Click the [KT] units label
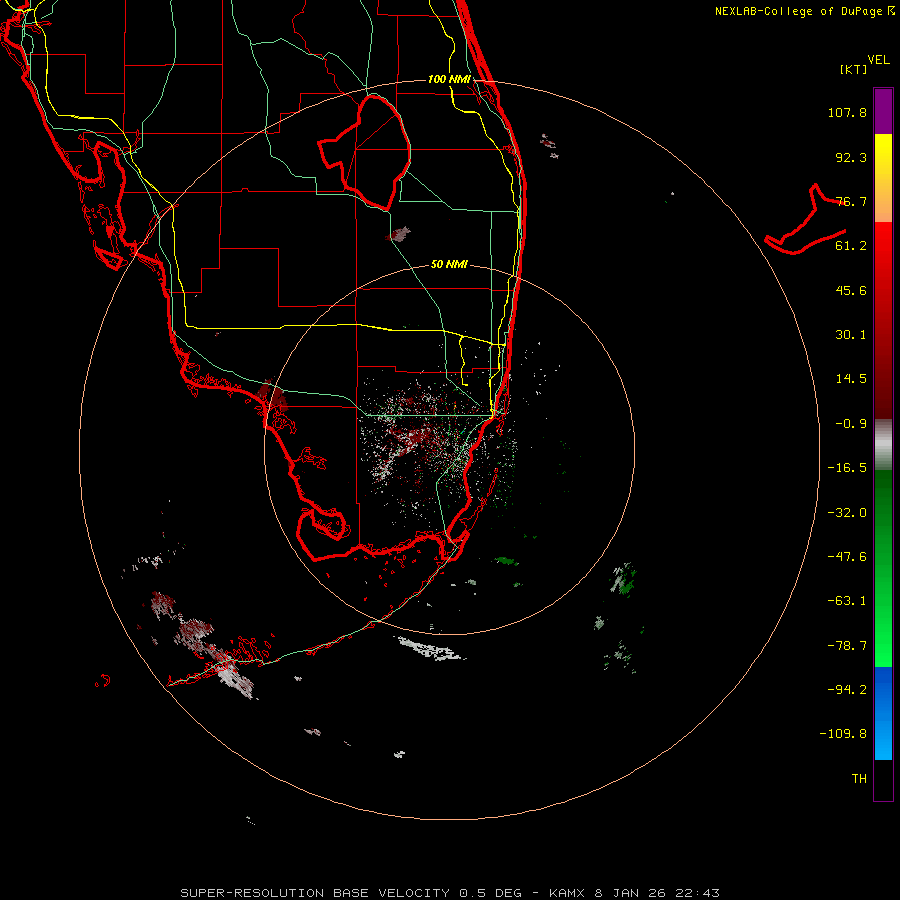900x900 pixels. click(x=854, y=69)
